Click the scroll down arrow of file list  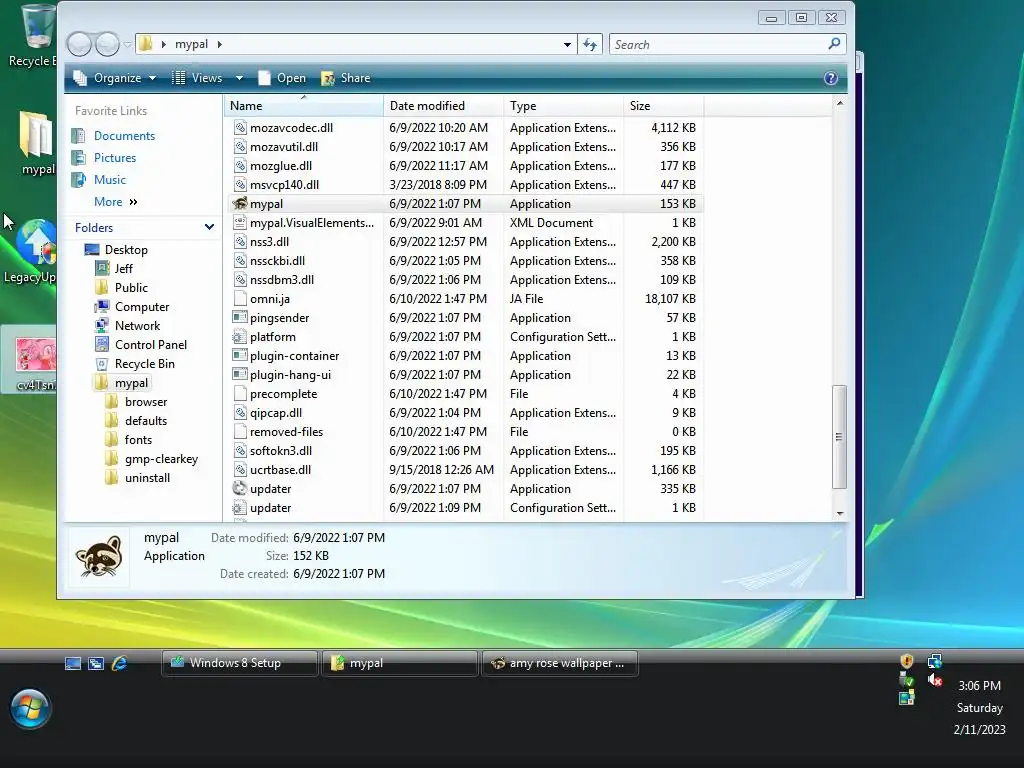pyautogui.click(x=840, y=513)
